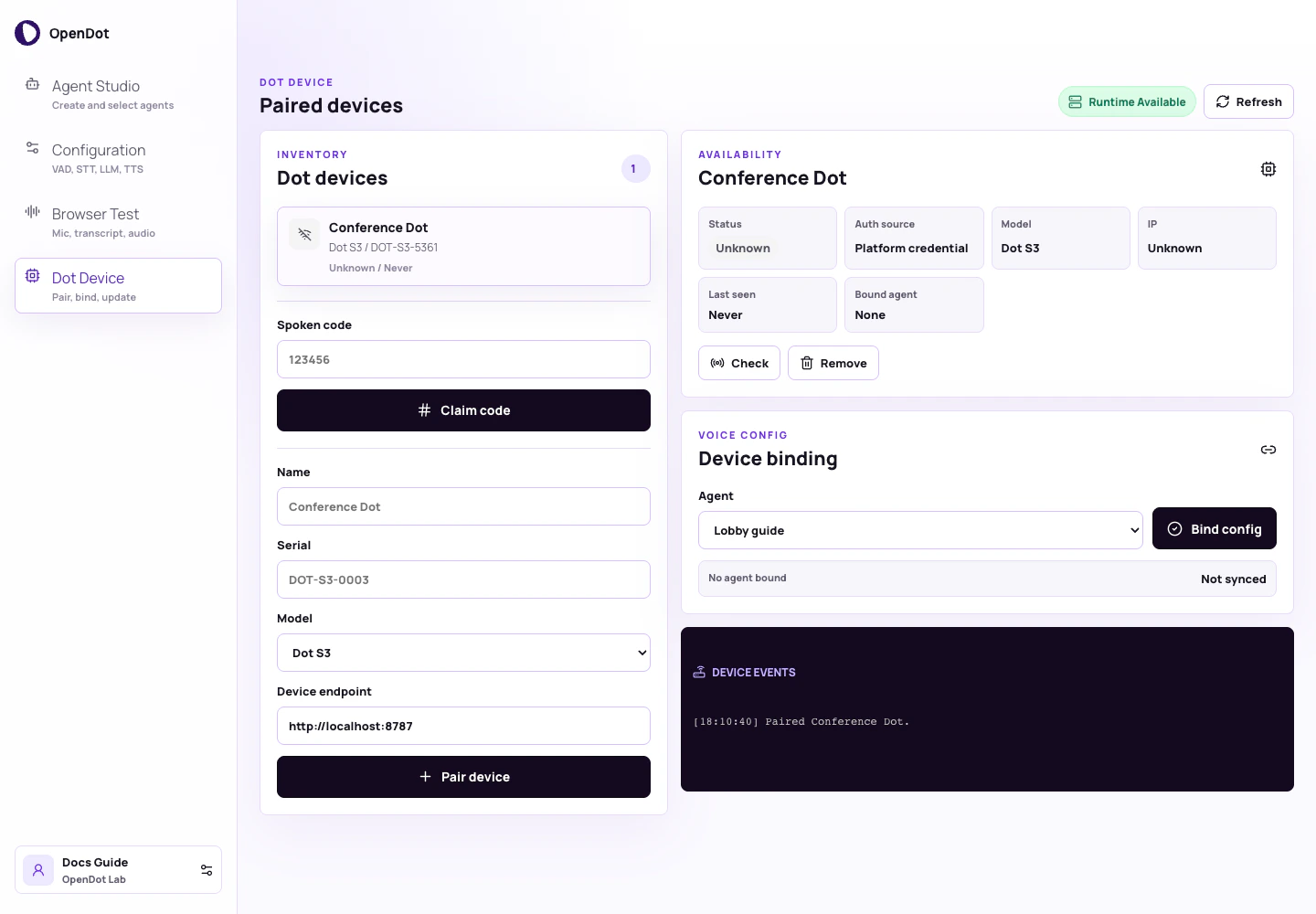Click the link icon in Device binding header
This screenshot has width=1316, height=914.
tap(1268, 450)
